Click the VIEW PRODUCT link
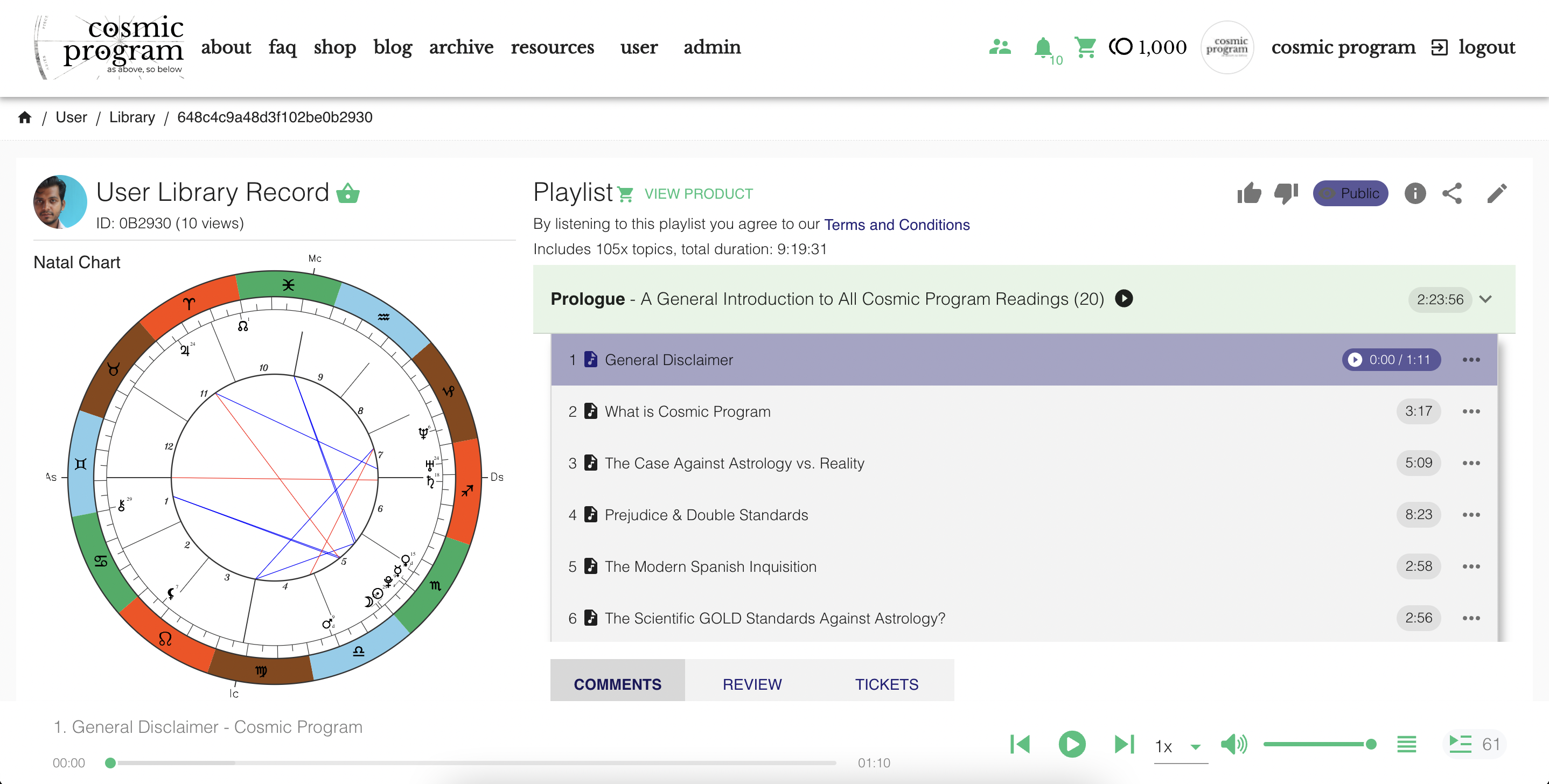This screenshot has width=1549, height=784. coord(698,194)
